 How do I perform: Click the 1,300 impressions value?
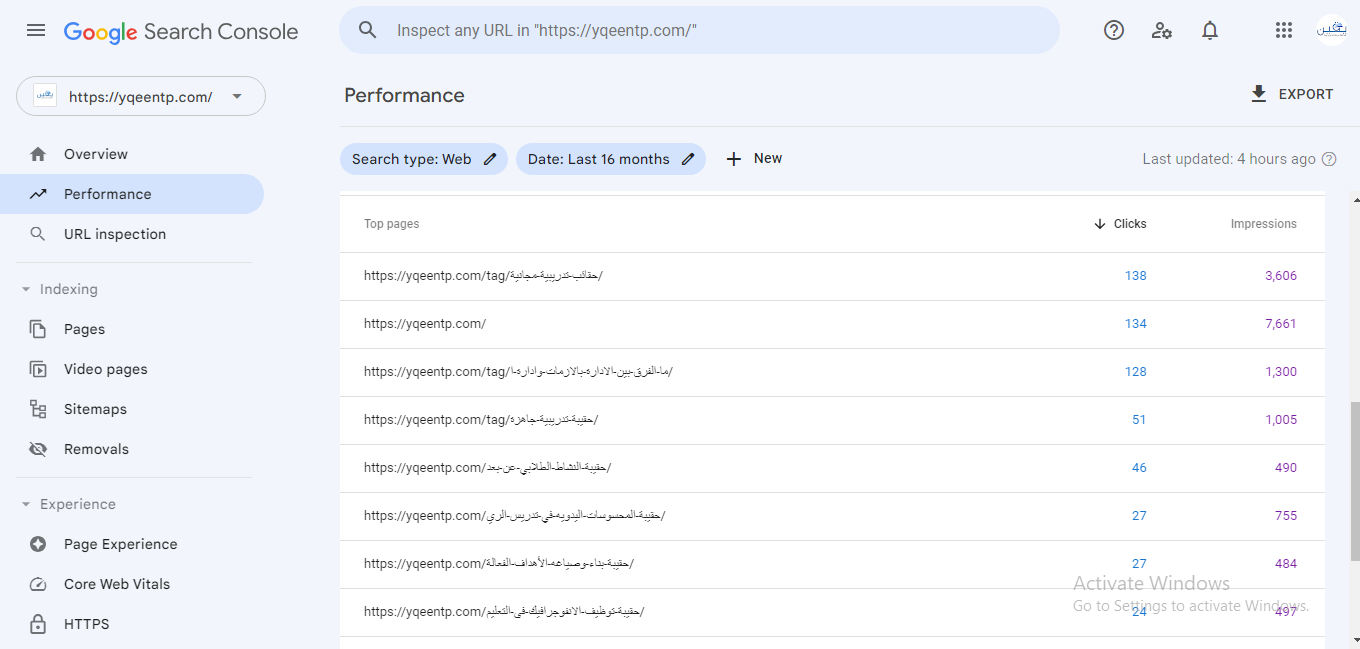click(1281, 372)
